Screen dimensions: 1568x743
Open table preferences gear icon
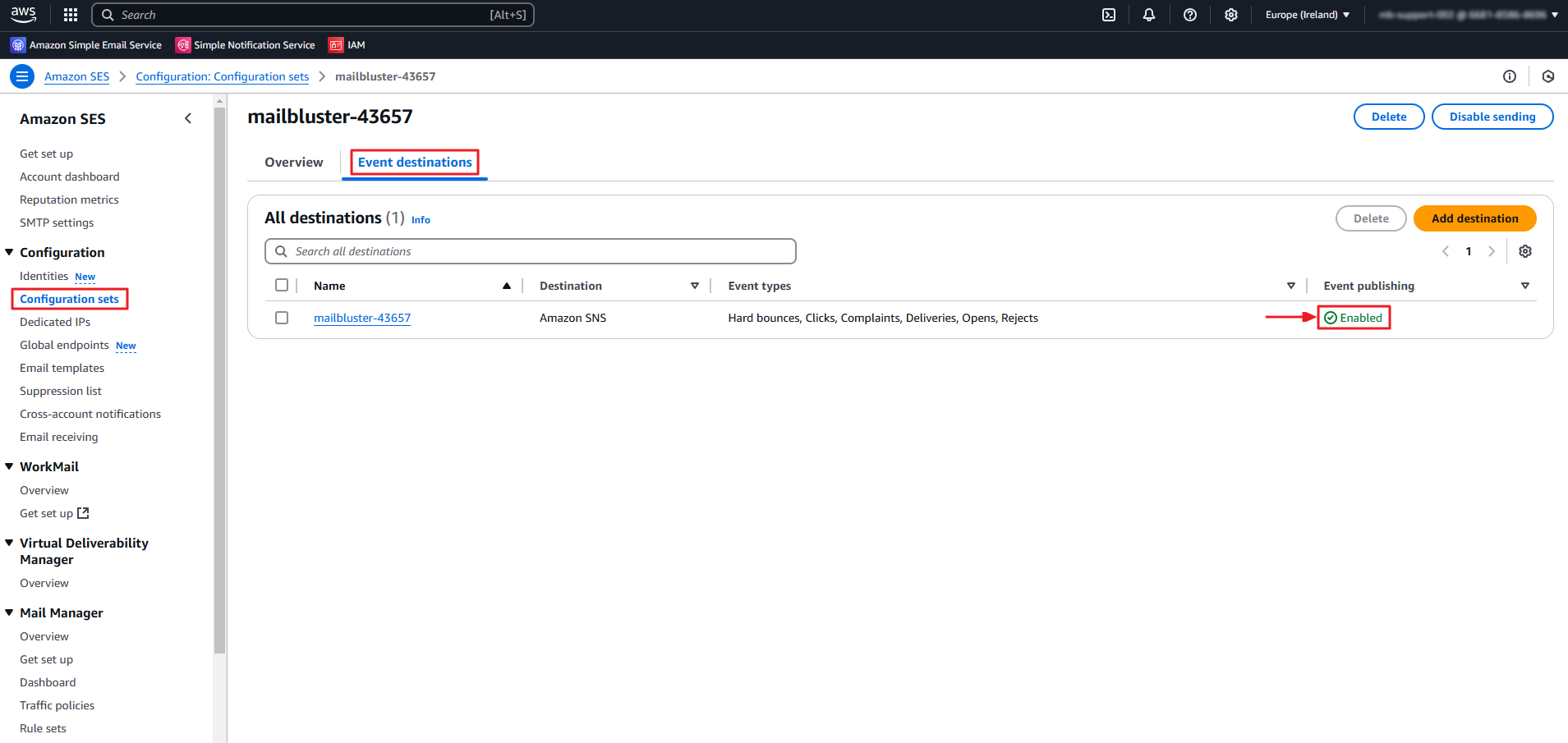1525,251
